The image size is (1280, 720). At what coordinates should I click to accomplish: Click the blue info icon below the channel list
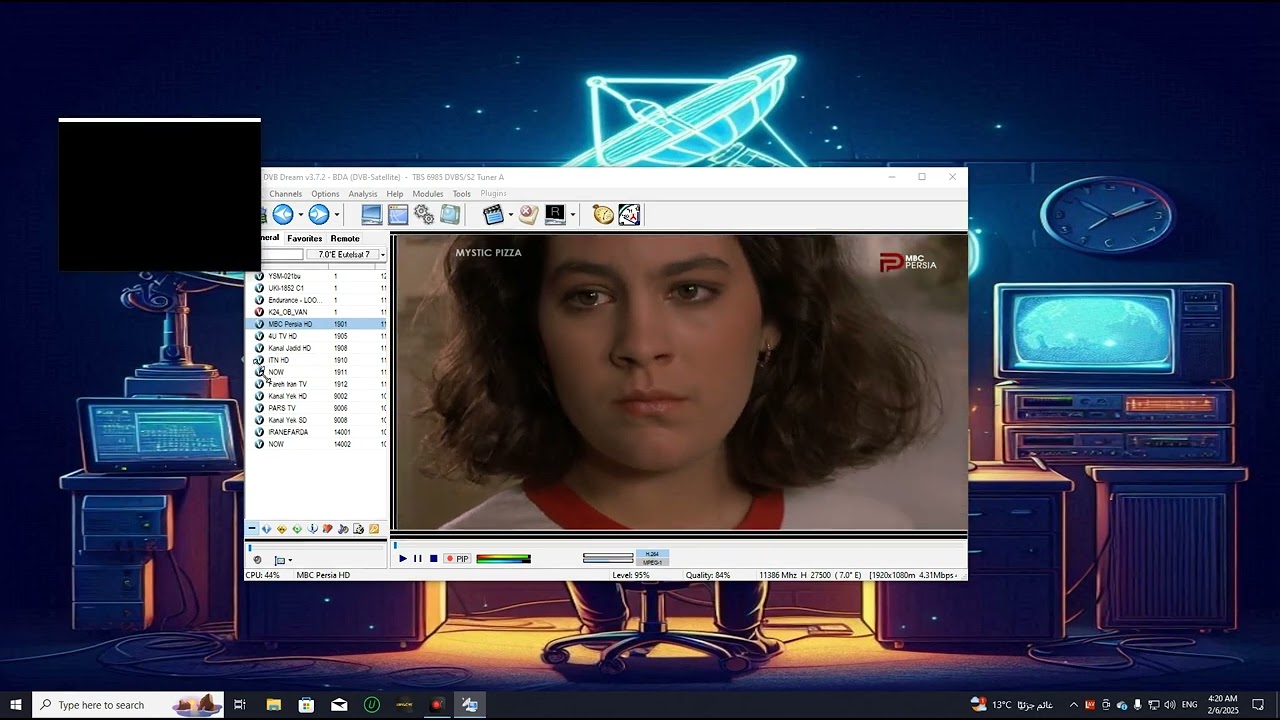[312, 529]
